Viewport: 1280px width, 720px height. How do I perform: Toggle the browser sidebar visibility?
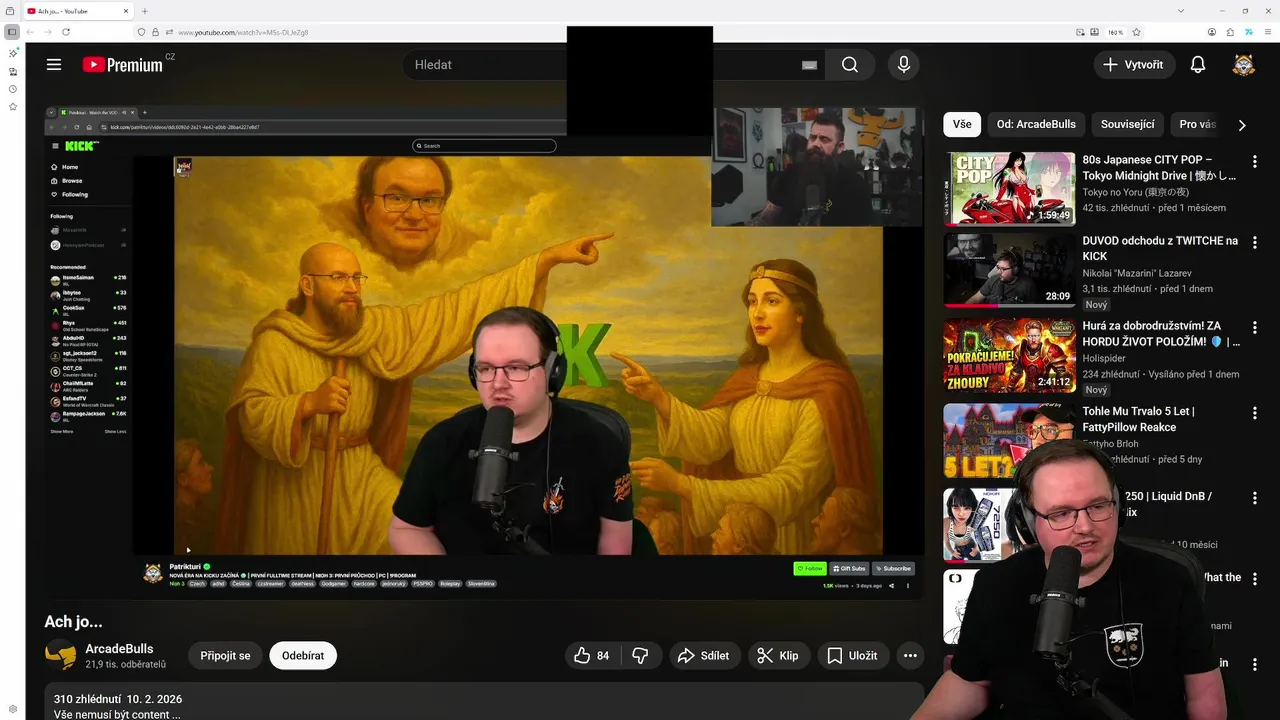(12, 32)
